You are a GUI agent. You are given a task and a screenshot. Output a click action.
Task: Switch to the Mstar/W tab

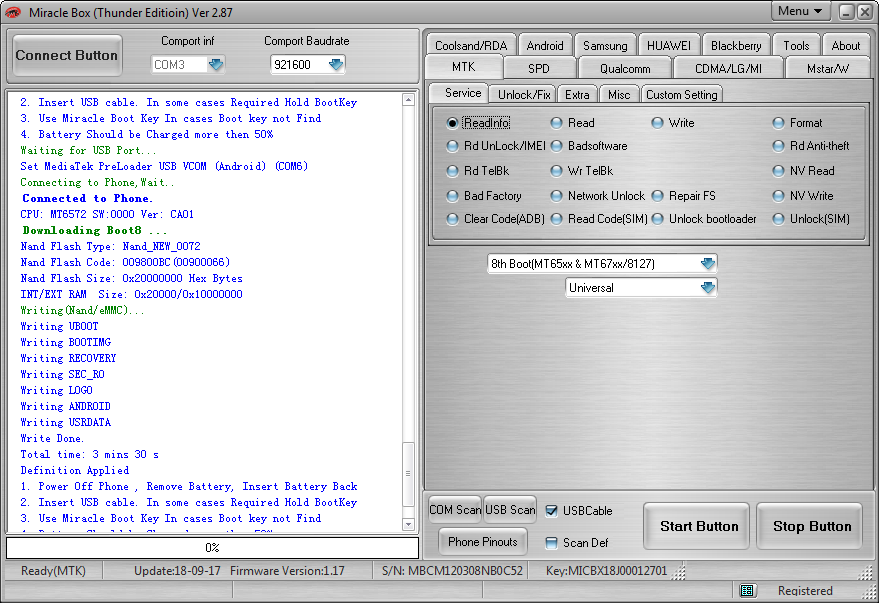pyautogui.click(x=828, y=68)
